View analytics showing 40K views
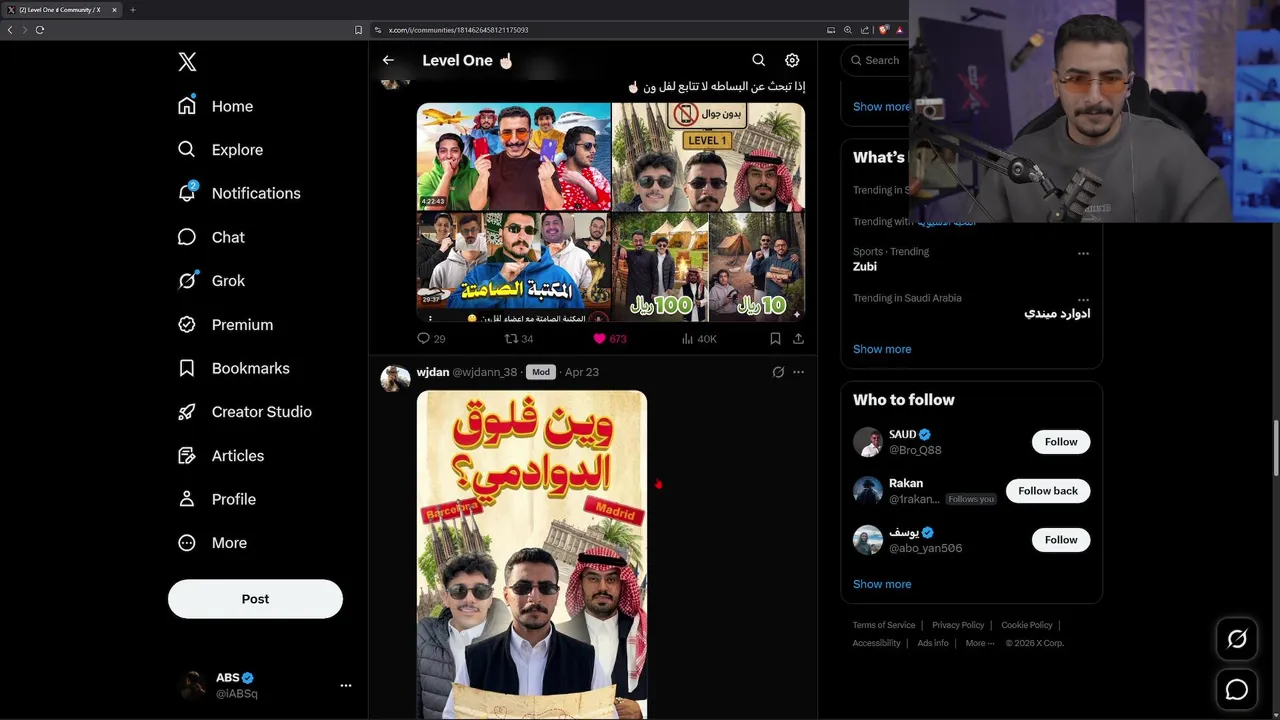The image size is (1280, 720). click(x=699, y=339)
